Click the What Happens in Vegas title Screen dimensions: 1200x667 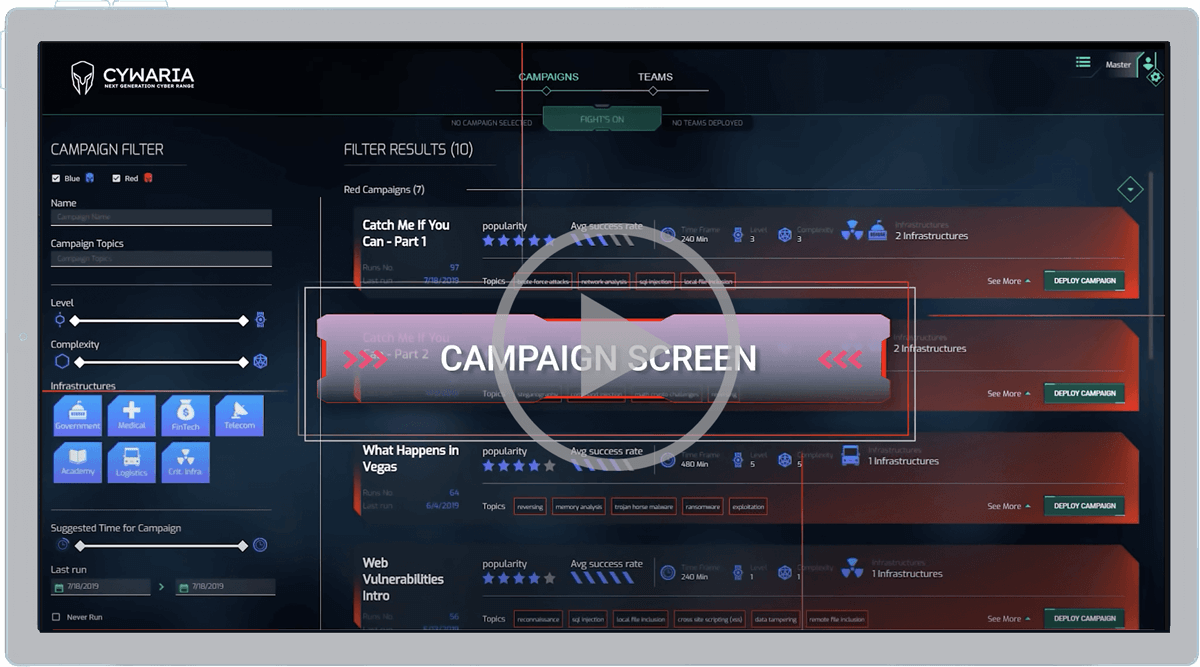[411, 459]
